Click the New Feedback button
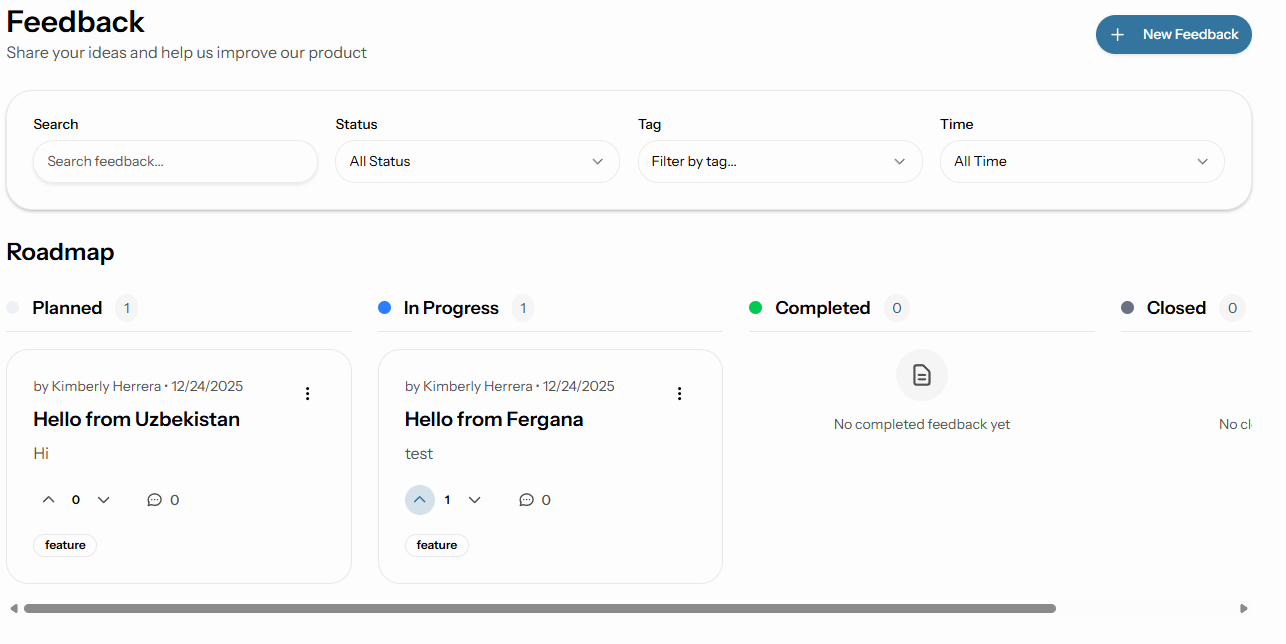 click(x=1173, y=34)
